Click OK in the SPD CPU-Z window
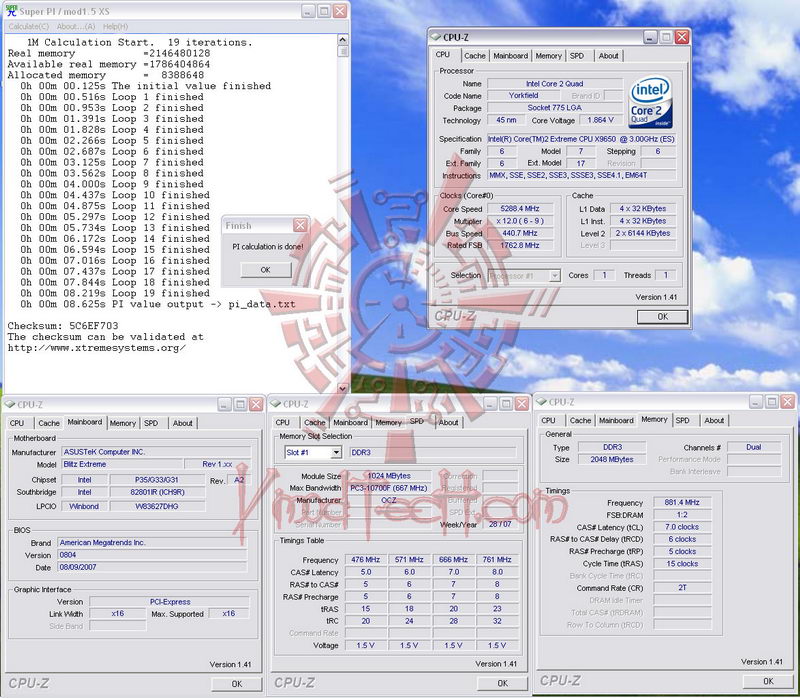The height and width of the screenshot is (698, 800). (503, 683)
